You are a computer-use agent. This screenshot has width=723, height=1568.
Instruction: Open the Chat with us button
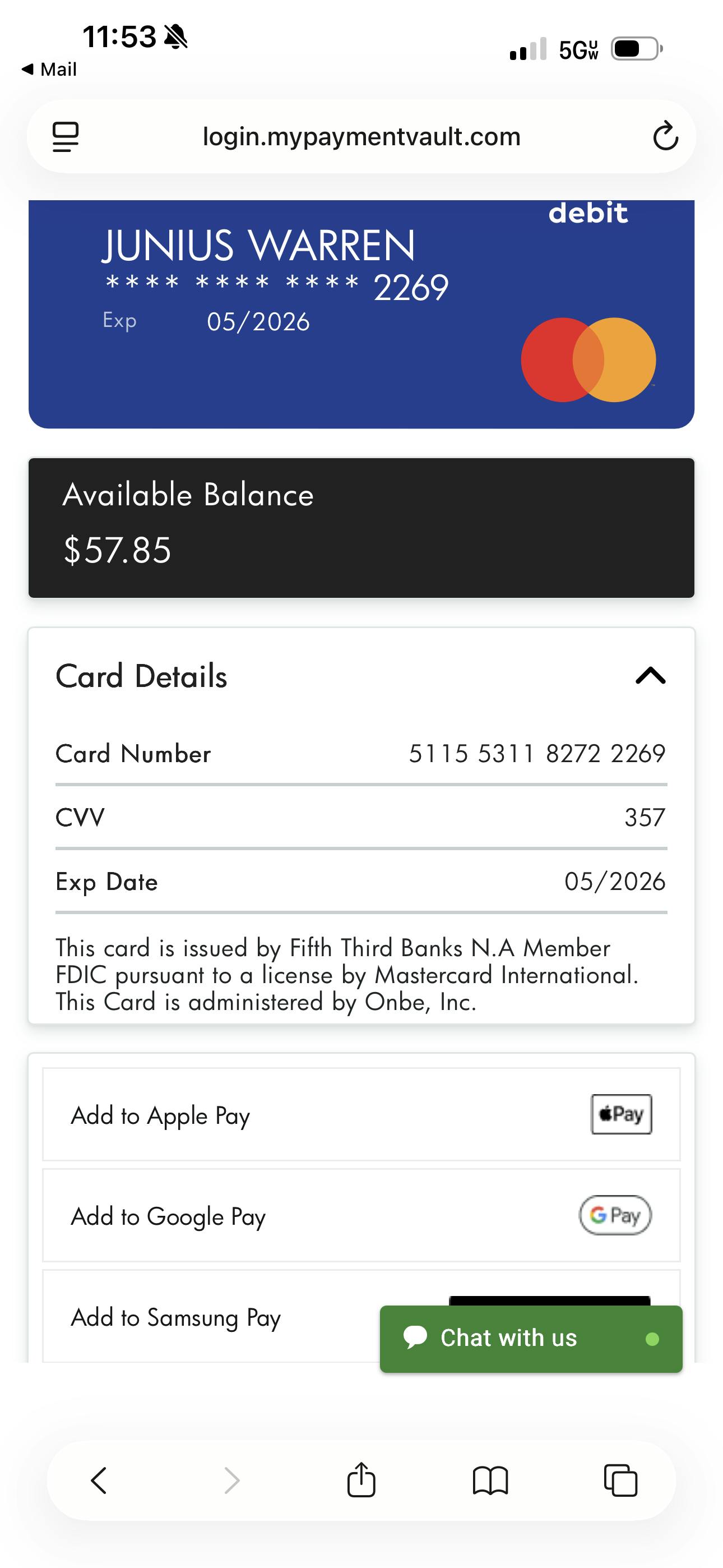531,1338
